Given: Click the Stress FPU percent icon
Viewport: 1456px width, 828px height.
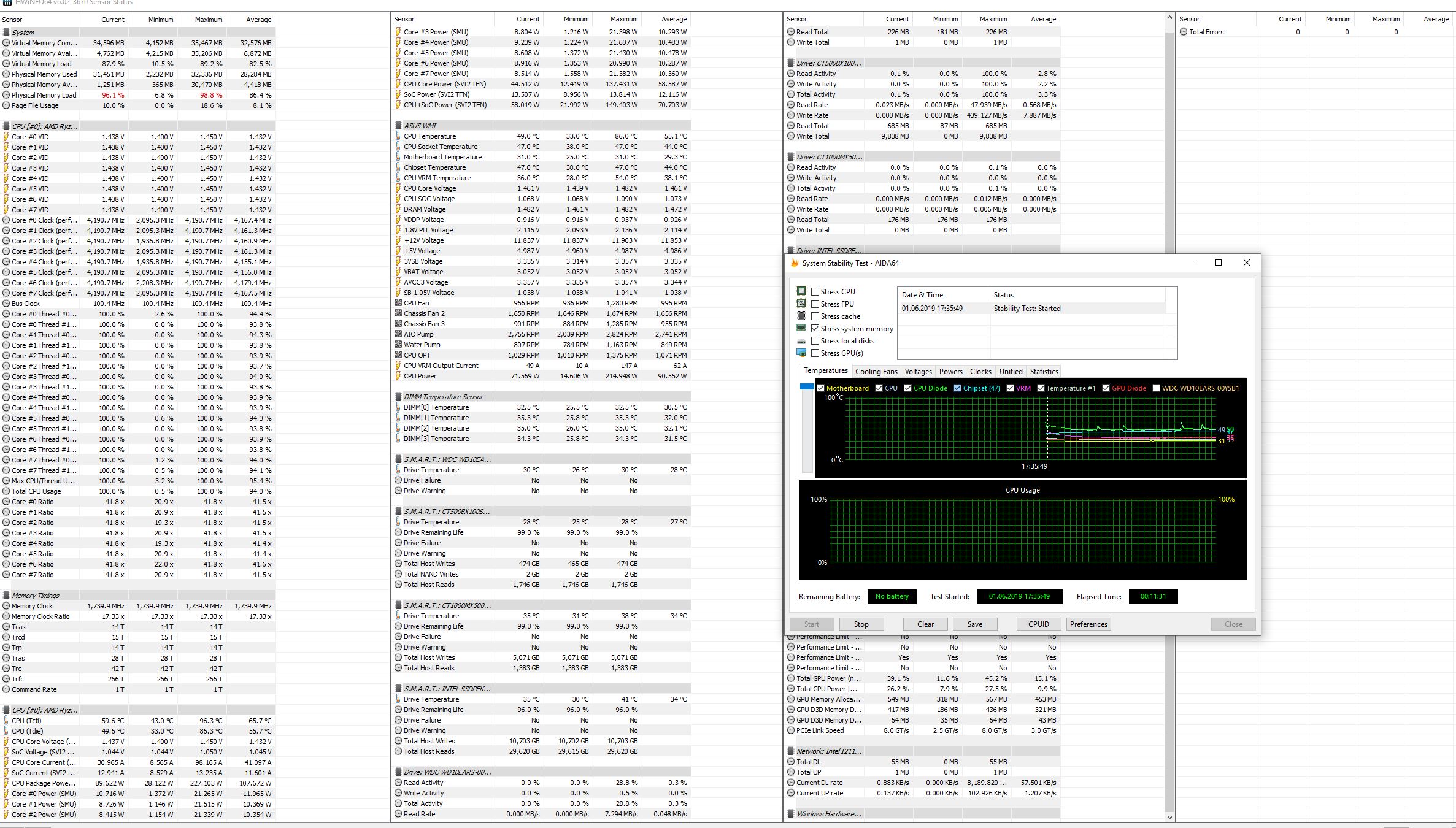Looking at the screenshot, I should pos(801,304).
